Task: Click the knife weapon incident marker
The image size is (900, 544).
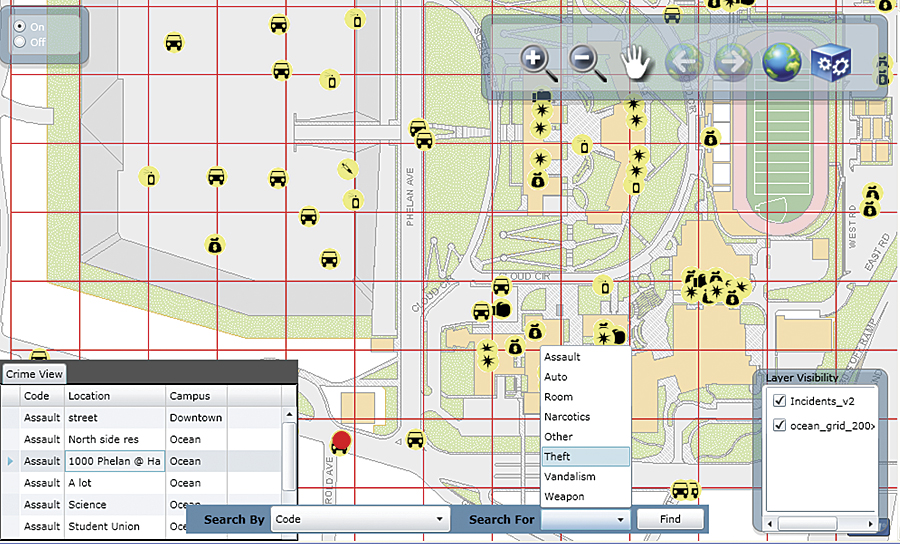Action: point(348,169)
